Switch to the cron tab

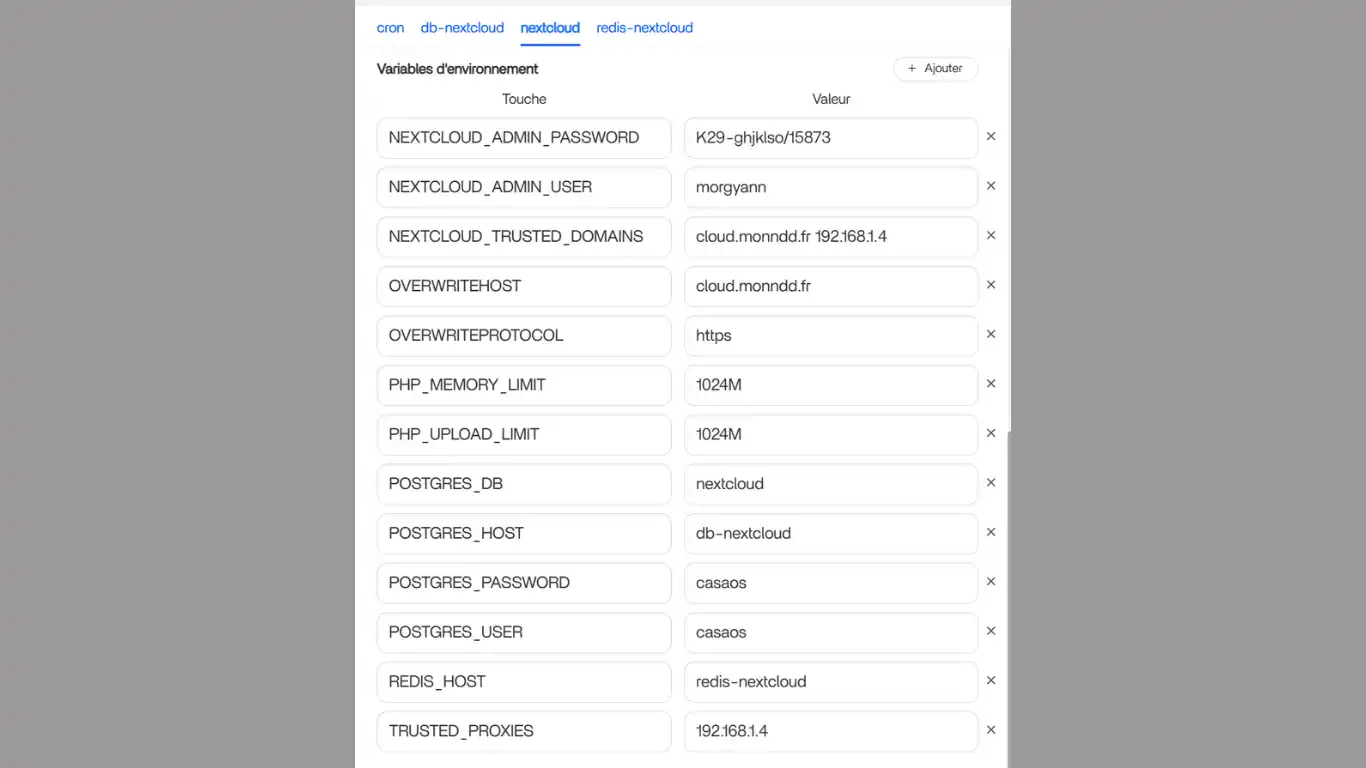[390, 28]
